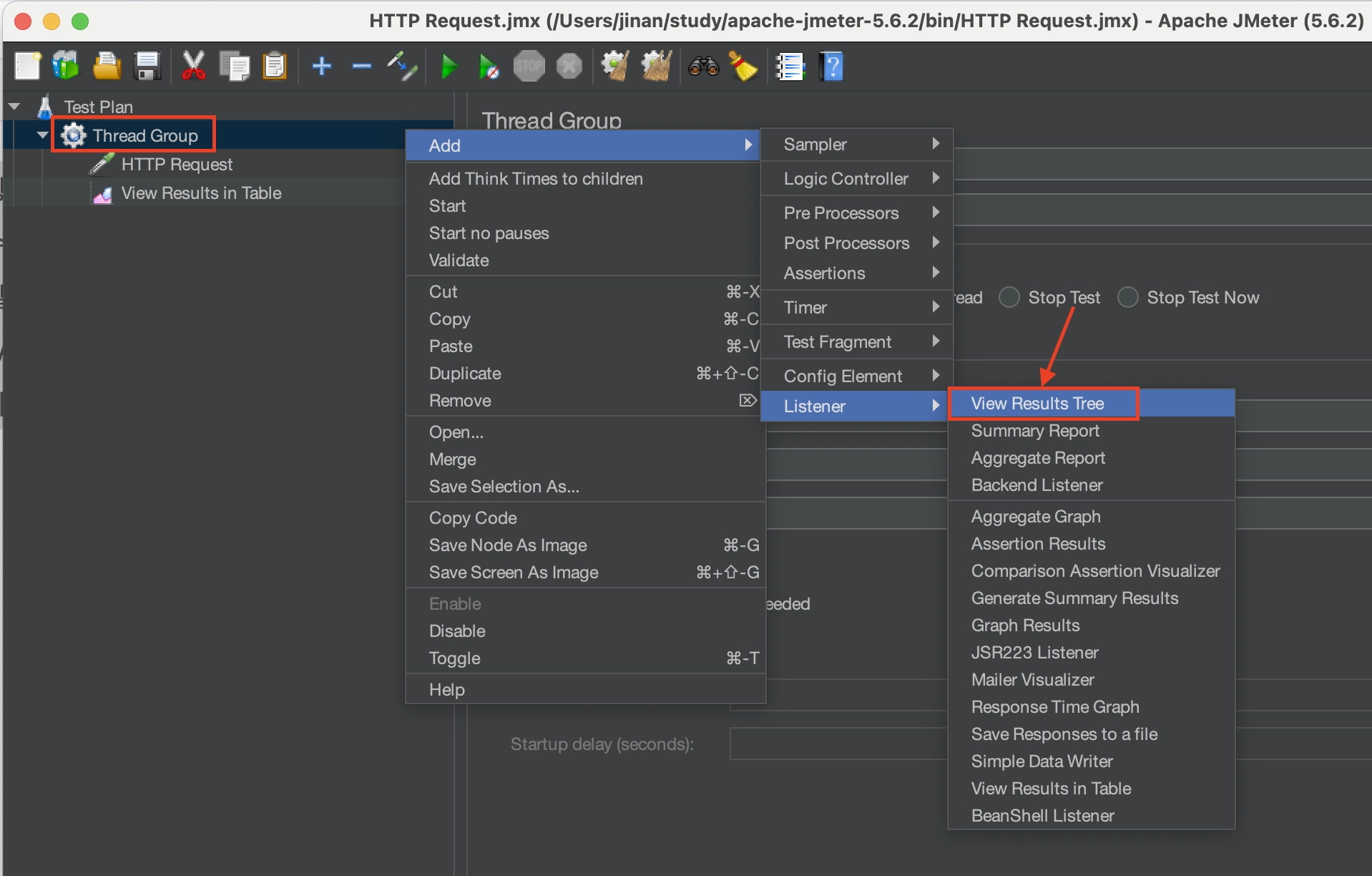Screen dimensions: 1372x876
Task: Select the HTTP Request tree node
Action: coord(177,164)
